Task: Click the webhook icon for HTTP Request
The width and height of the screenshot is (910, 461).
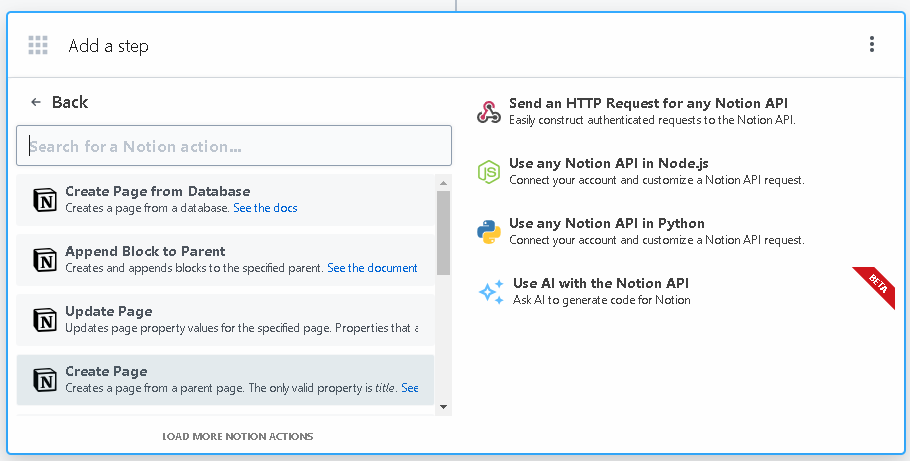Action: tap(489, 111)
